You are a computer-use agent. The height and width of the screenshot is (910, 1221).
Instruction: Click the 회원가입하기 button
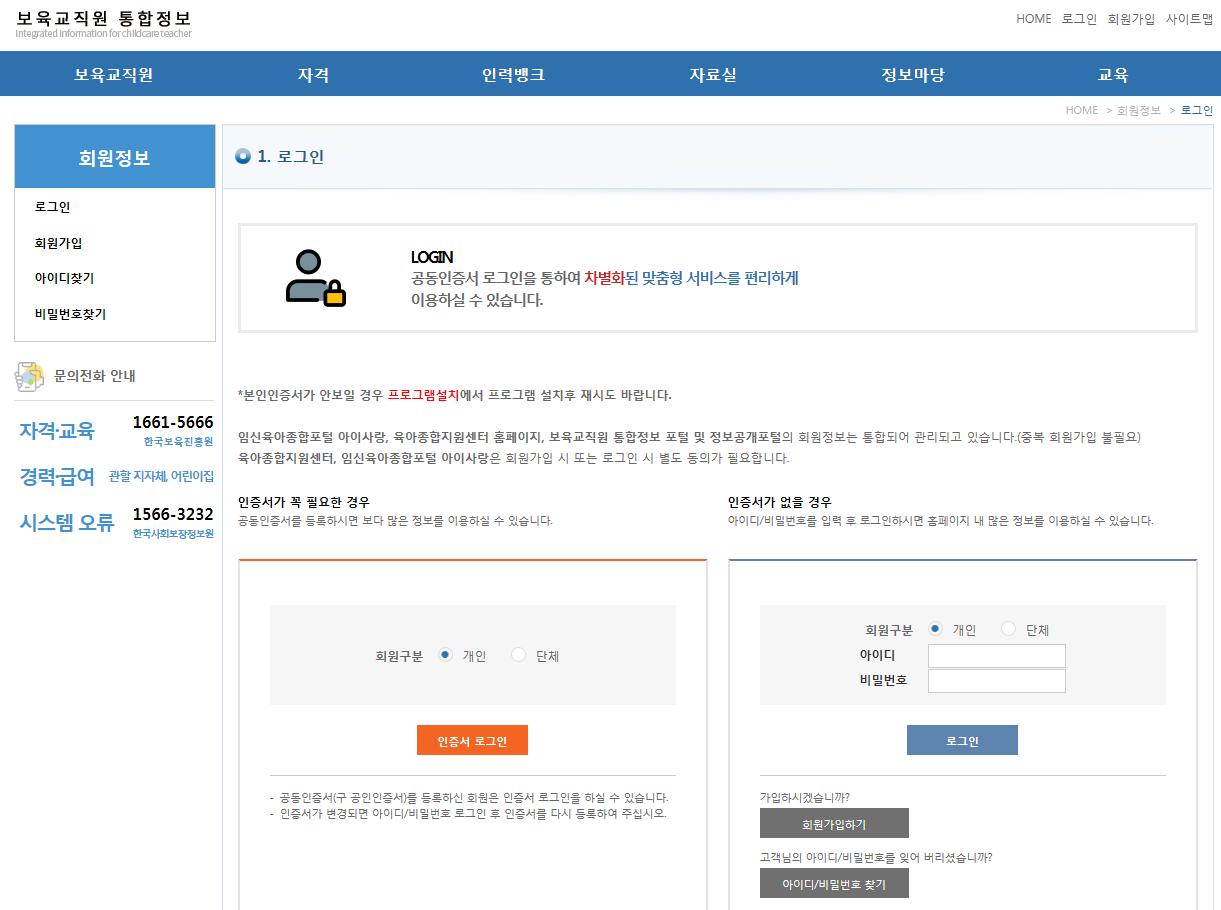pyautogui.click(x=834, y=823)
